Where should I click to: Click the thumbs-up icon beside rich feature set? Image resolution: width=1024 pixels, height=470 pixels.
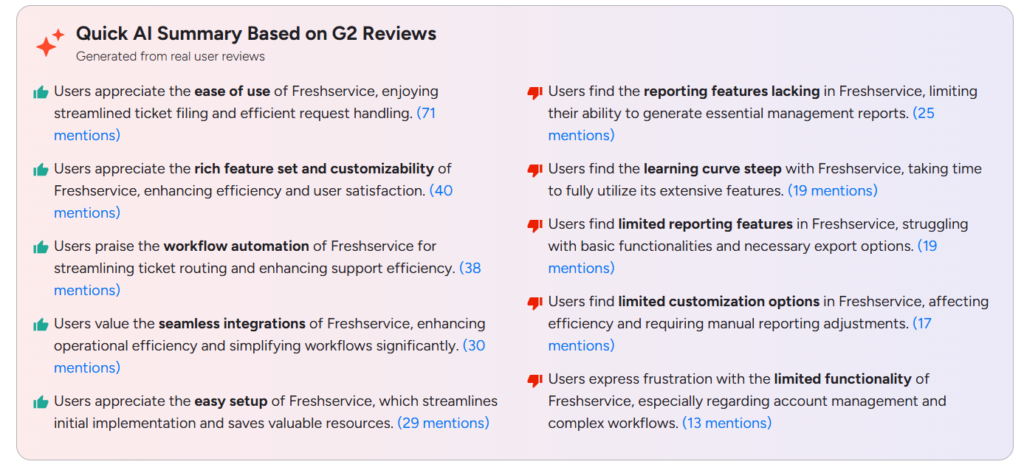(x=41, y=170)
